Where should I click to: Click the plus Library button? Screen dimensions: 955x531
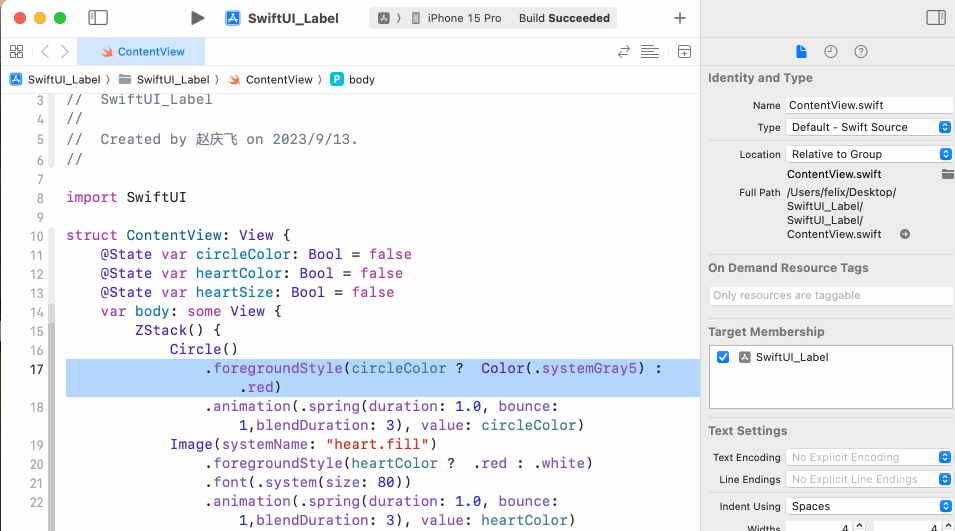click(x=680, y=18)
